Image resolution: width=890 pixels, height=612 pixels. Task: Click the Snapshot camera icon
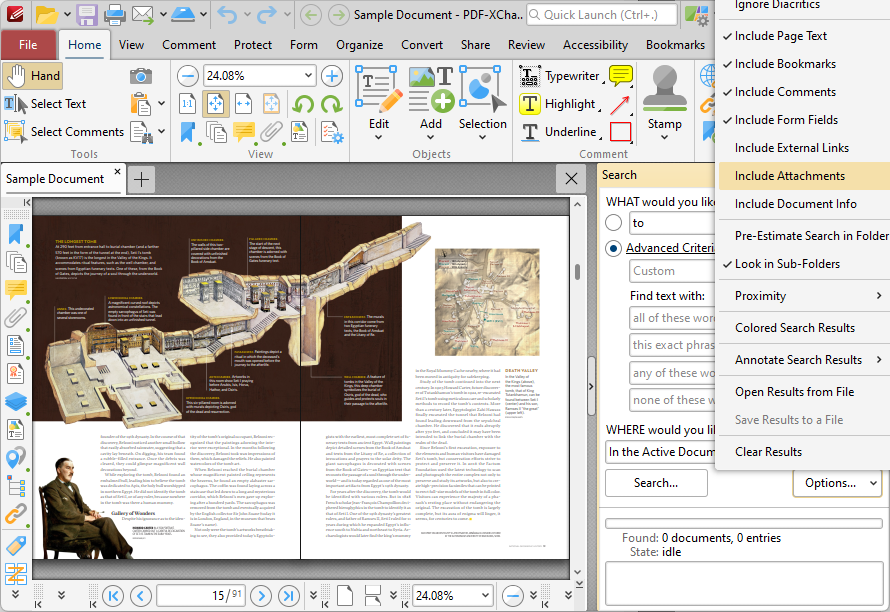[x=141, y=76]
